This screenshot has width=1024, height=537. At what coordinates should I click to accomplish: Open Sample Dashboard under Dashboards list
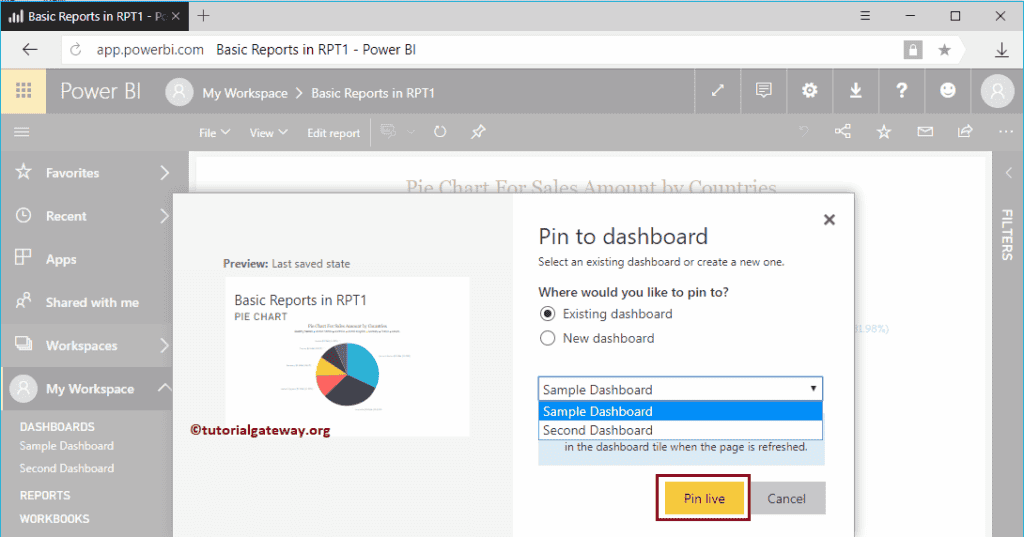tap(67, 446)
